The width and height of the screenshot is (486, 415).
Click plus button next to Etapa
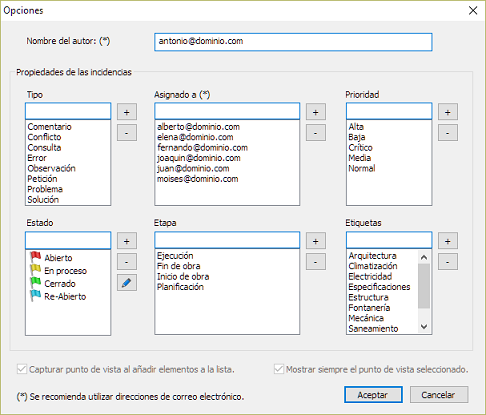point(316,241)
